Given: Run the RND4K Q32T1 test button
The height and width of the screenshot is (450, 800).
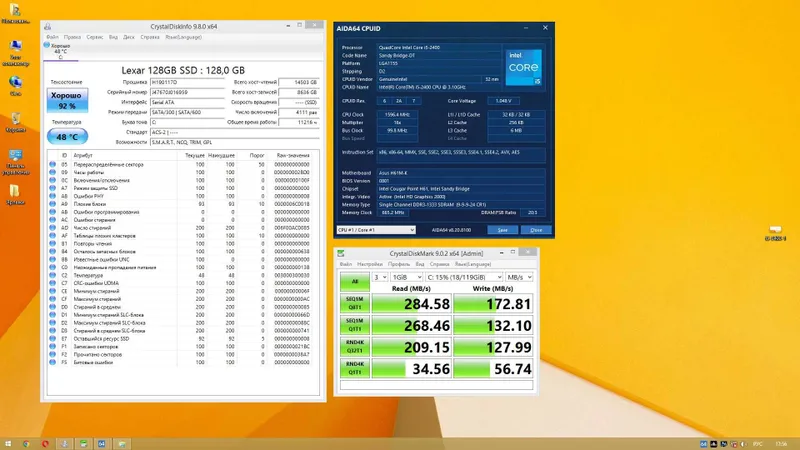Looking at the screenshot, I should tap(355, 346).
